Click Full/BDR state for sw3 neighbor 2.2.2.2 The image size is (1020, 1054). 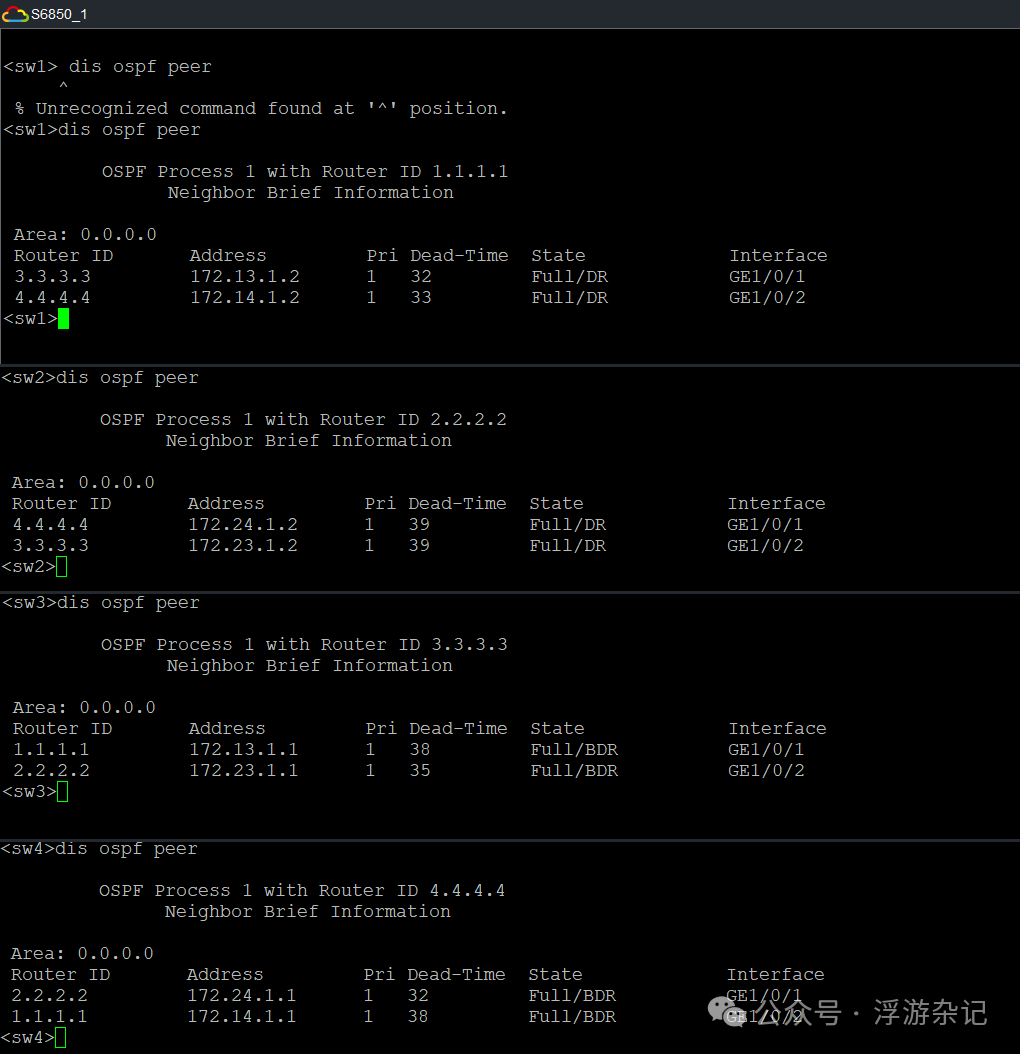click(574, 770)
